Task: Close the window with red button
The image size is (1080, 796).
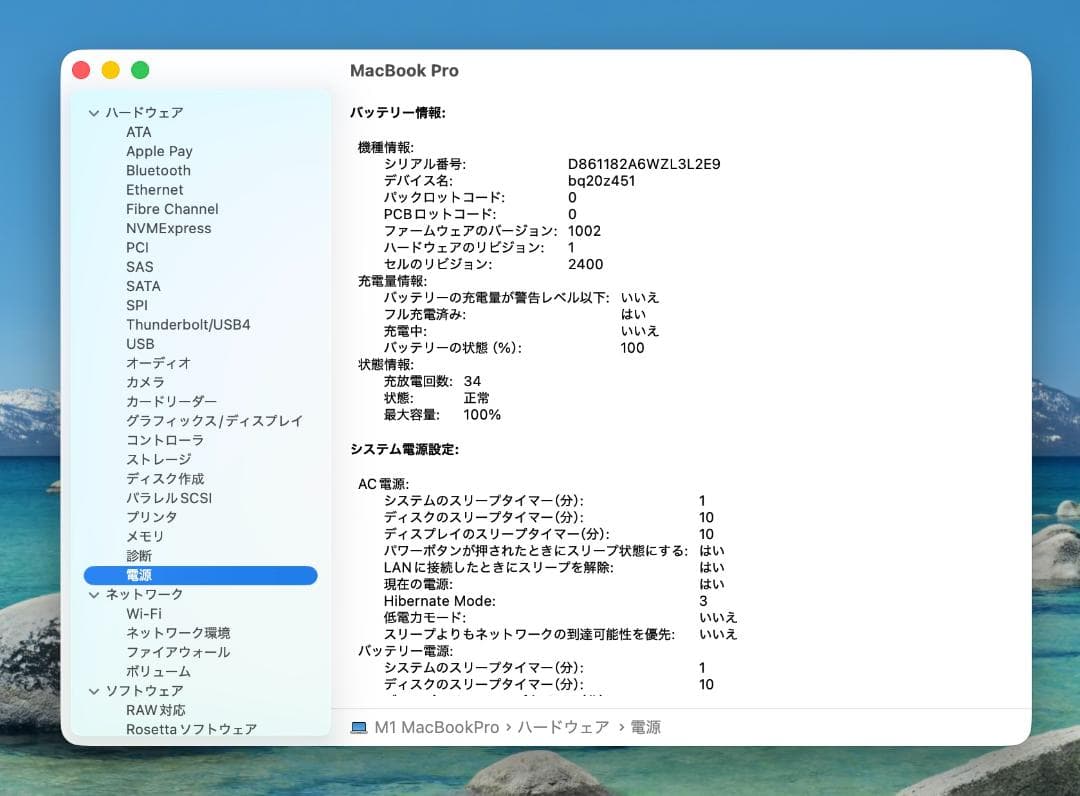Action: point(81,70)
